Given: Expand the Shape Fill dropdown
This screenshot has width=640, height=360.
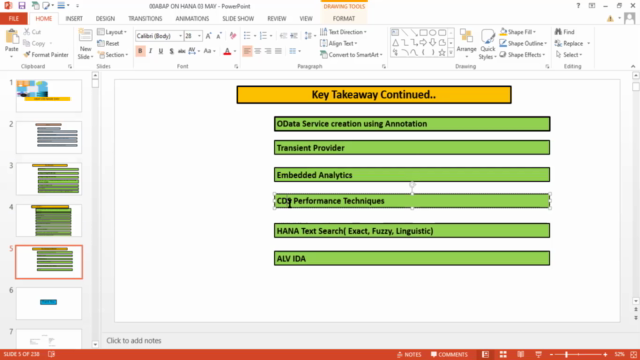Looking at the screenshot, I should tap(518, 32).
